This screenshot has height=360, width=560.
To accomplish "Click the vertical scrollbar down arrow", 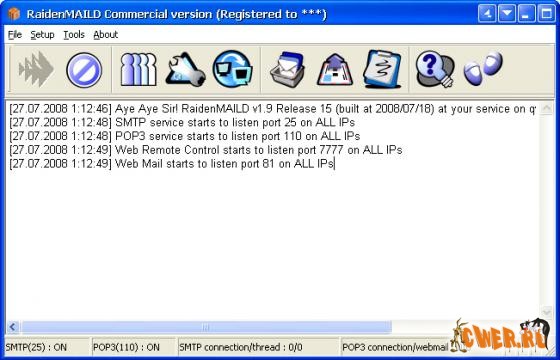I will point(546,312).
